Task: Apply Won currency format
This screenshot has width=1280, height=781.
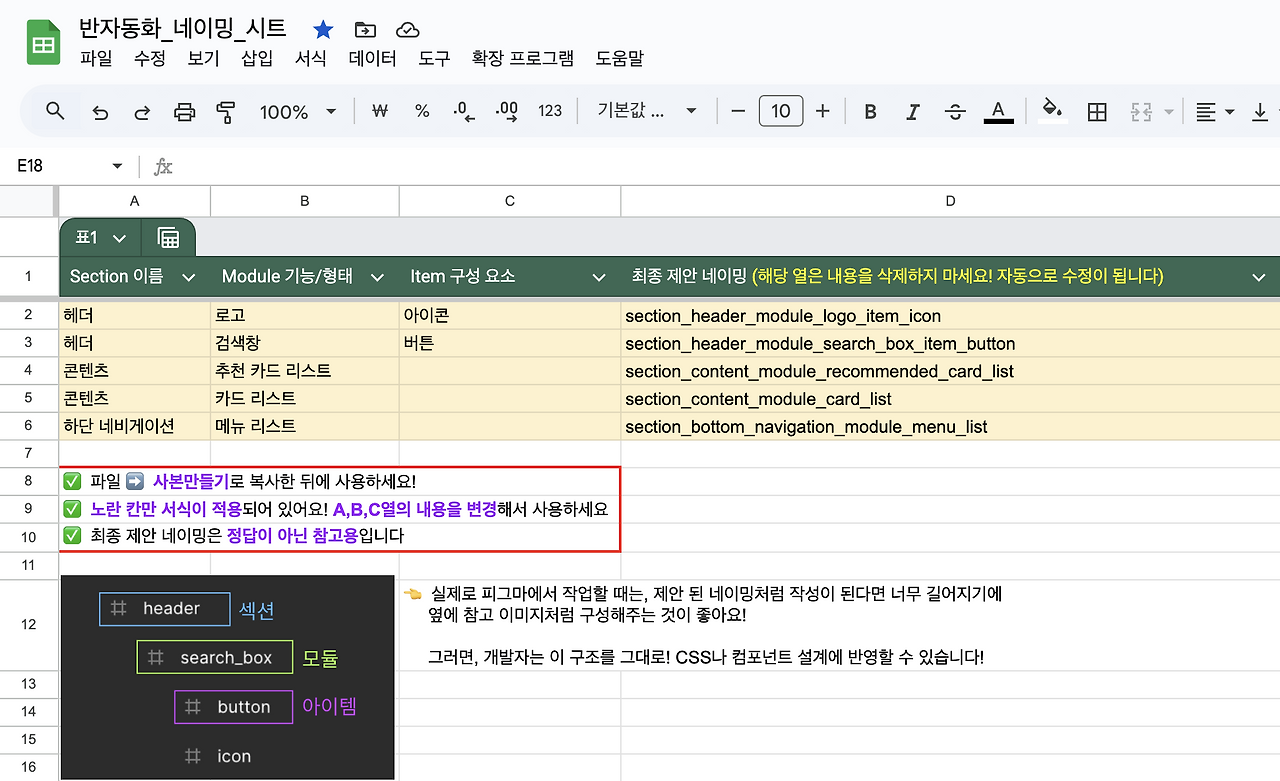Action: coord(379,111)
